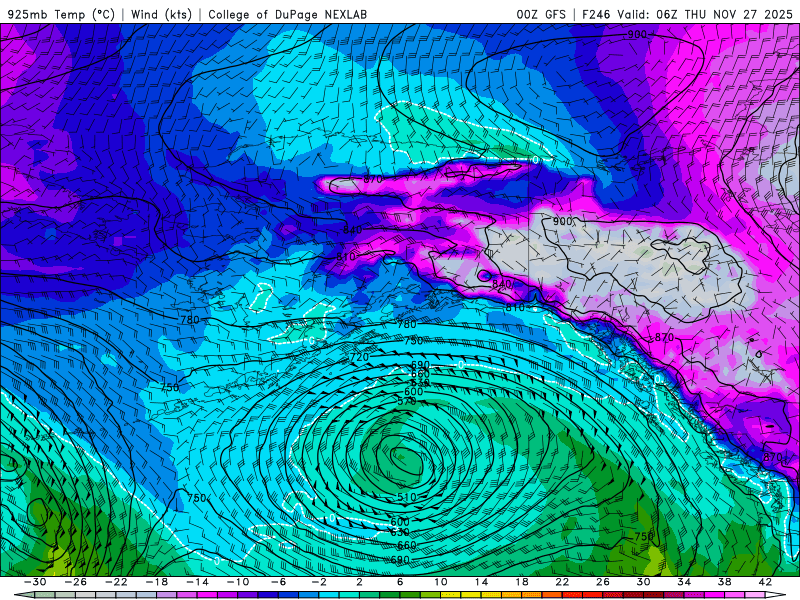Click the -22 color scale label

(116, 582)
